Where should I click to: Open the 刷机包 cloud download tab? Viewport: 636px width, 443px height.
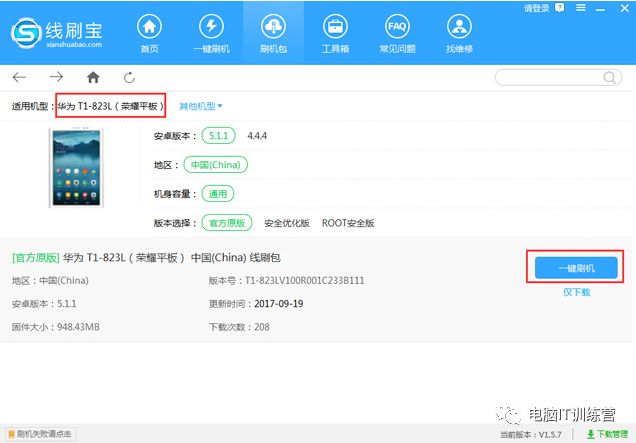point(273,34)
